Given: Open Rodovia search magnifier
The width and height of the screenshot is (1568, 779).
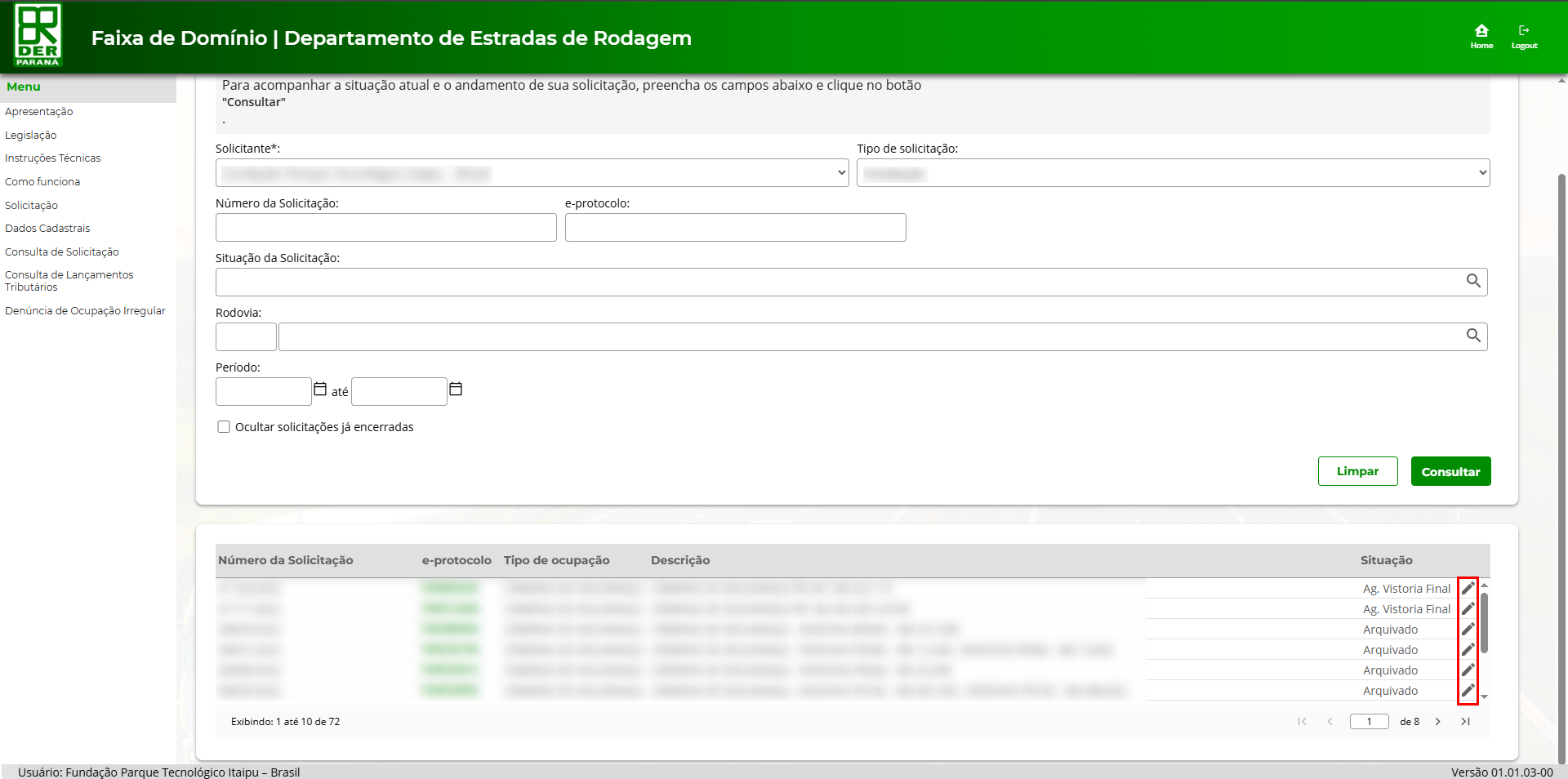Looking at the screenshot, I should 1473,336.
